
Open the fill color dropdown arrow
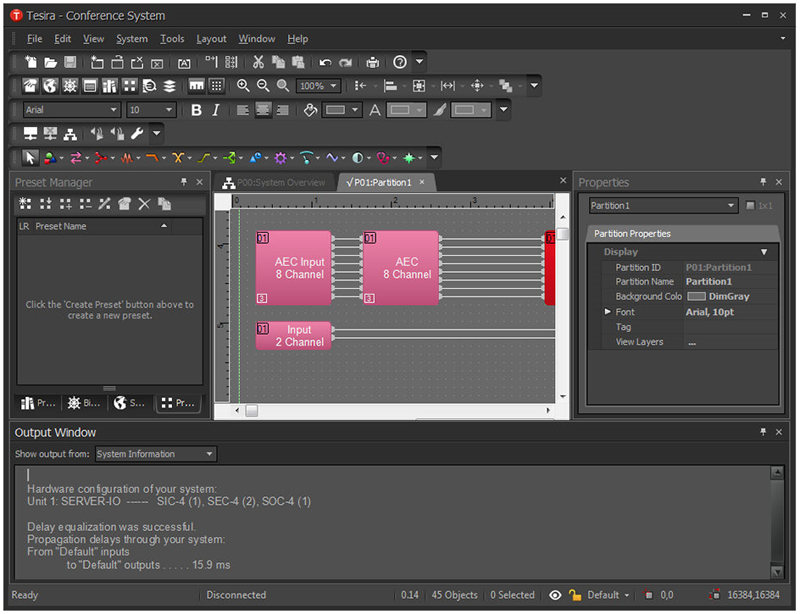(x=355, y=110)
